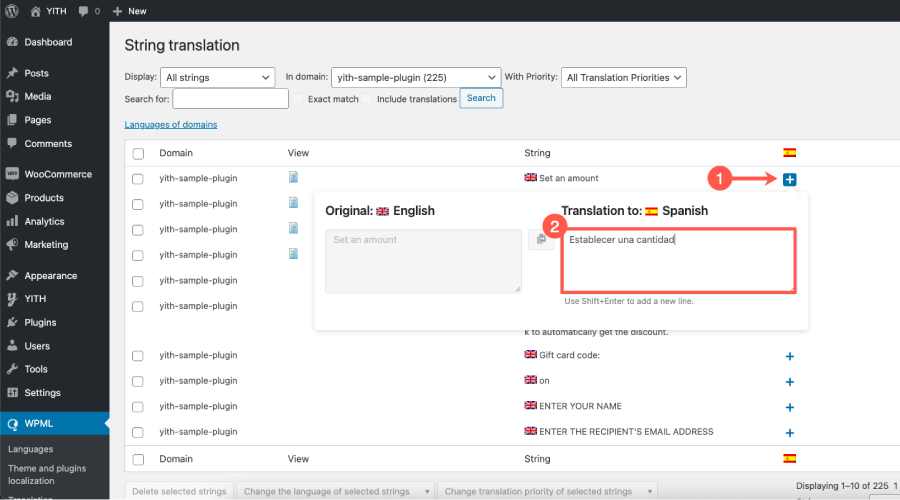Click the Spanish translation text area
Image resolution: width=900 pixels, height=500 pixels.
[678, 260]
